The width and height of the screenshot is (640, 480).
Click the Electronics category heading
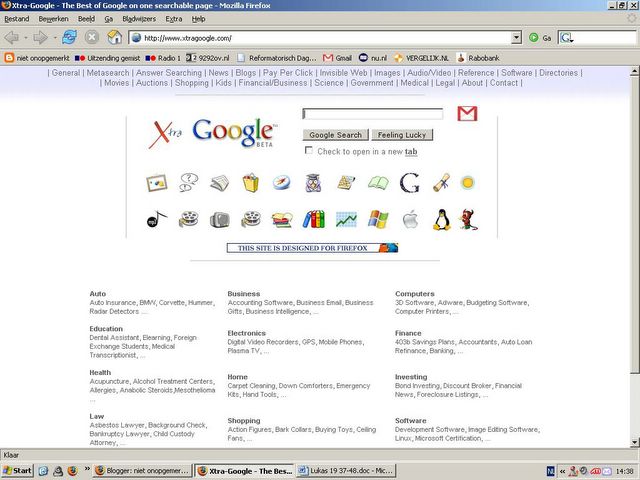[x=247, y=333]
